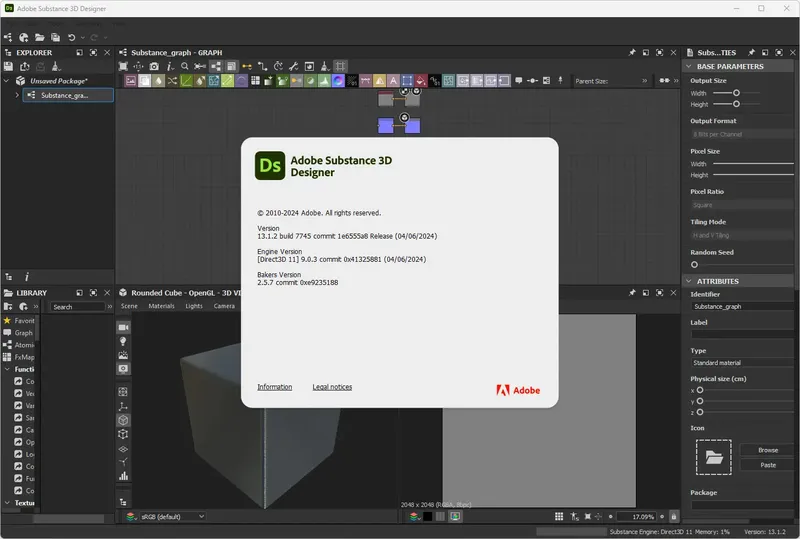Adjust the Random Seed slider handle
The image size is (800, 539).
(694, 264)
